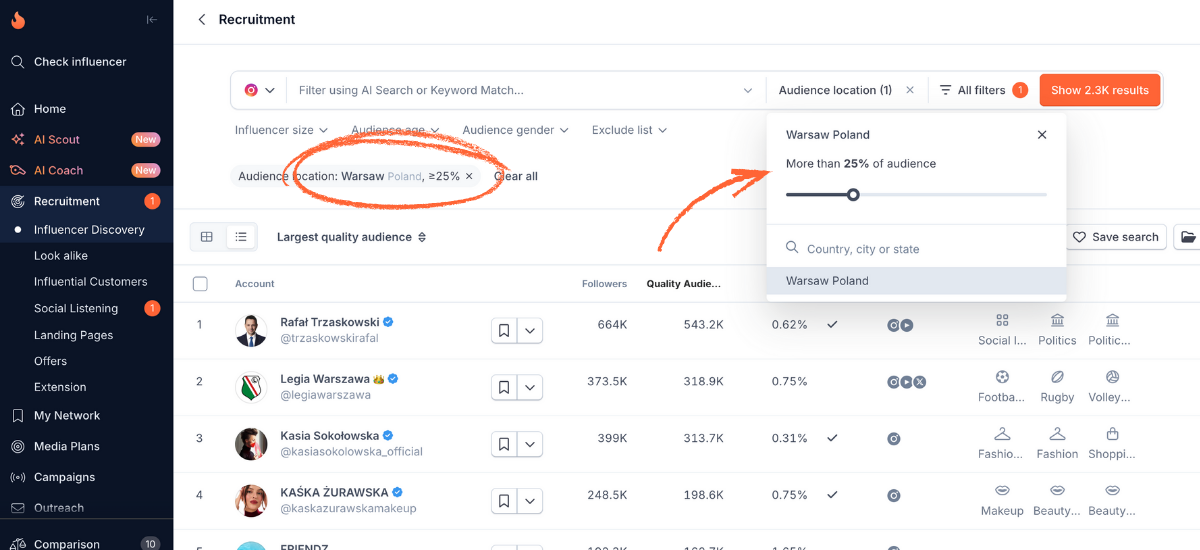The image size is (1200, 550).
Task: Click the Clear all link
Action: (516, 176)
